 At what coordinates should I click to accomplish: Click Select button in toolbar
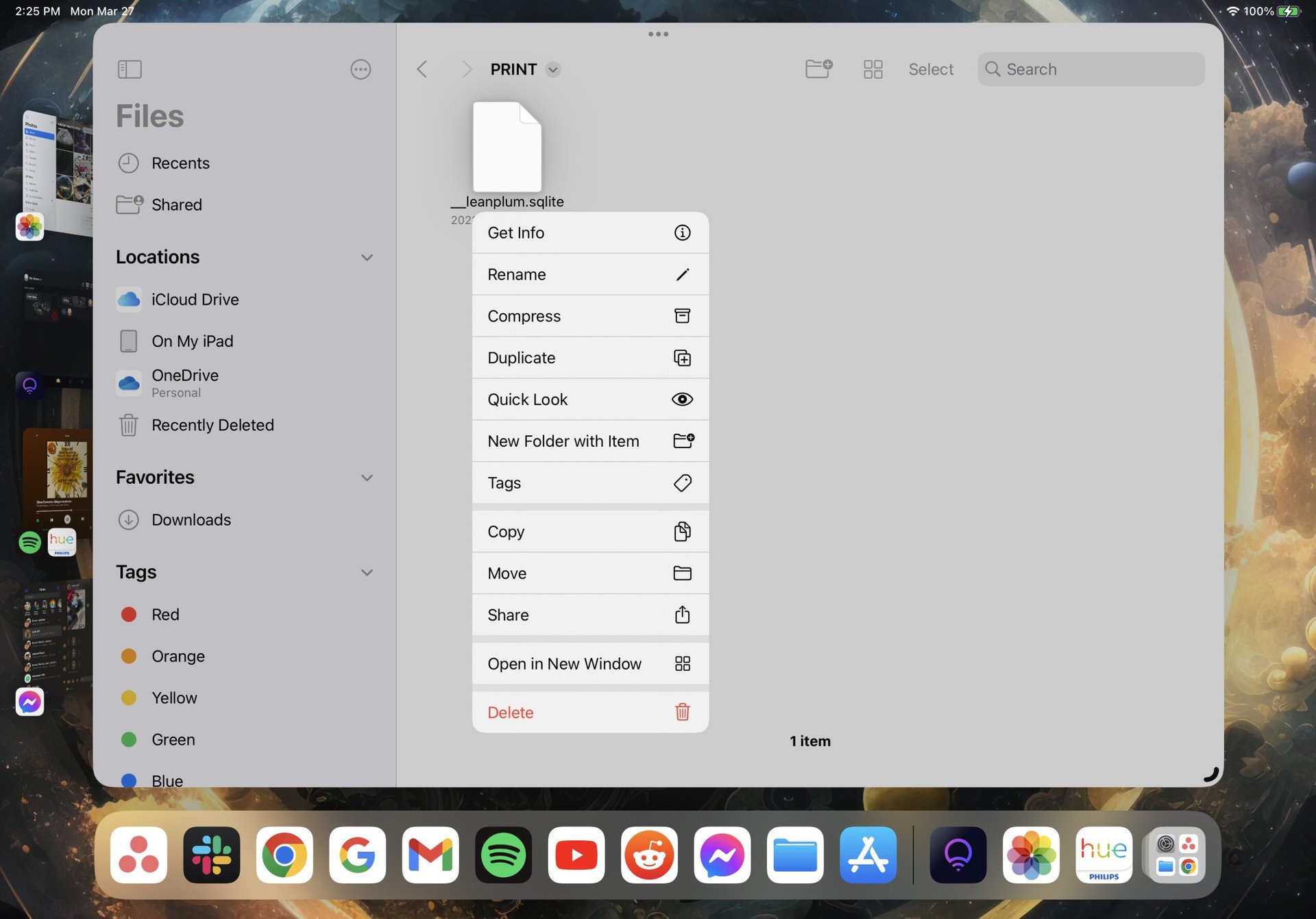coord(931,68)
